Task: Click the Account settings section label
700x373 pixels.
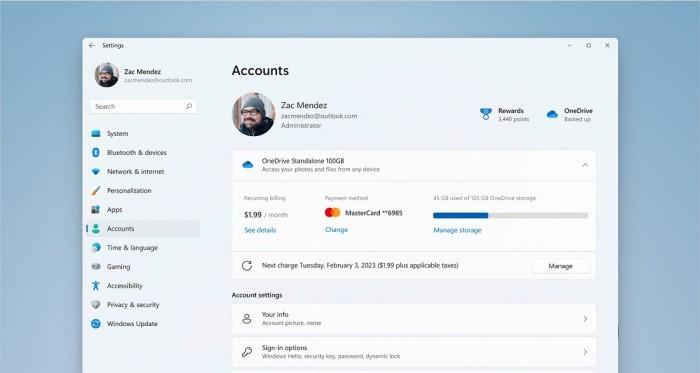Action: 257,295
